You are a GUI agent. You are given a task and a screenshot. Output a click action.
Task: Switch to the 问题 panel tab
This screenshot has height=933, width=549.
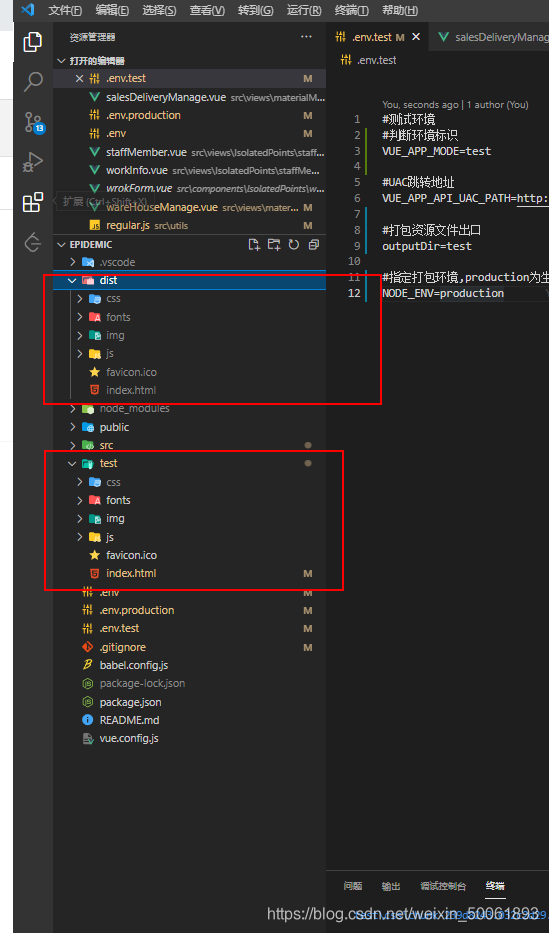point(353,886)
